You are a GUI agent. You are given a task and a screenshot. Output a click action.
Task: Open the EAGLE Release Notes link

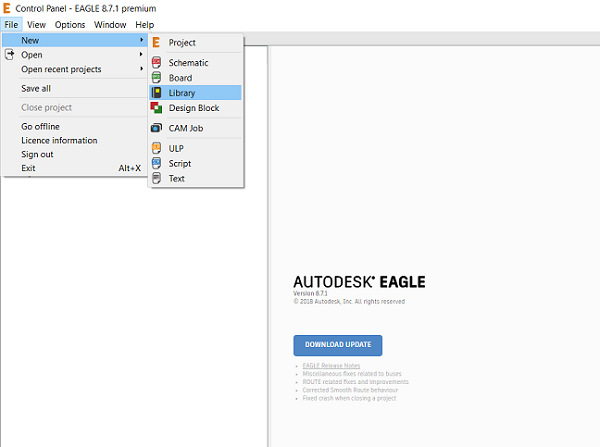[x=331, y=365]
